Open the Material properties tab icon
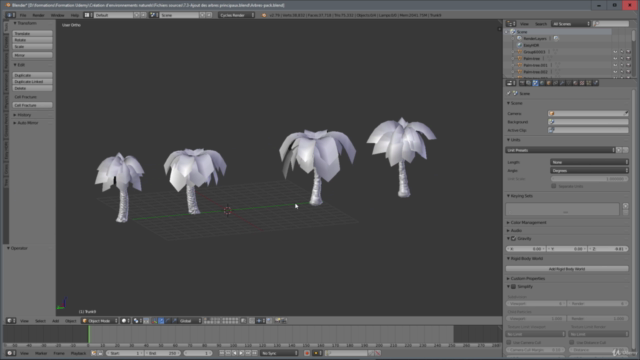Viewport: 640px width, 360px height. coord(576,83)
